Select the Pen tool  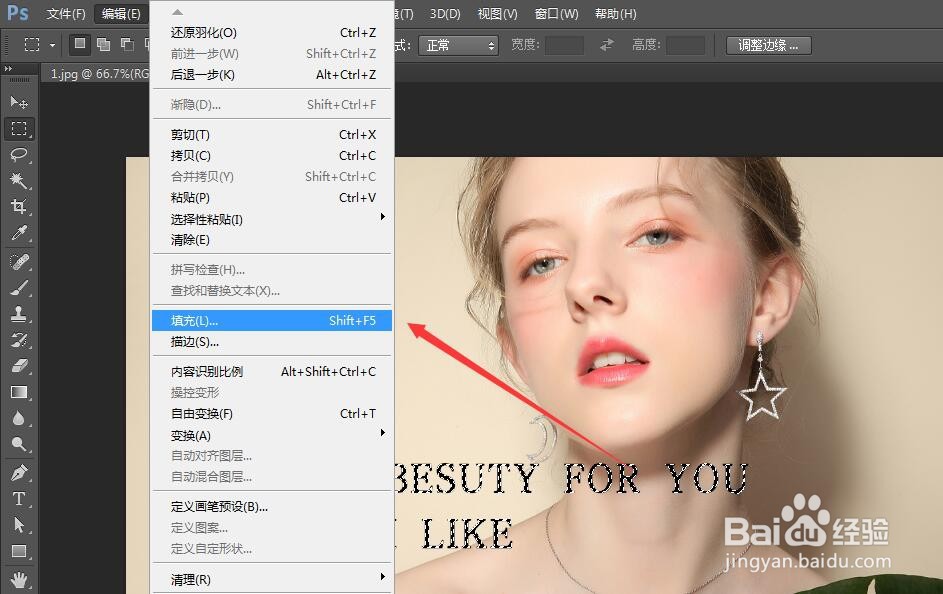coord(19,473)
